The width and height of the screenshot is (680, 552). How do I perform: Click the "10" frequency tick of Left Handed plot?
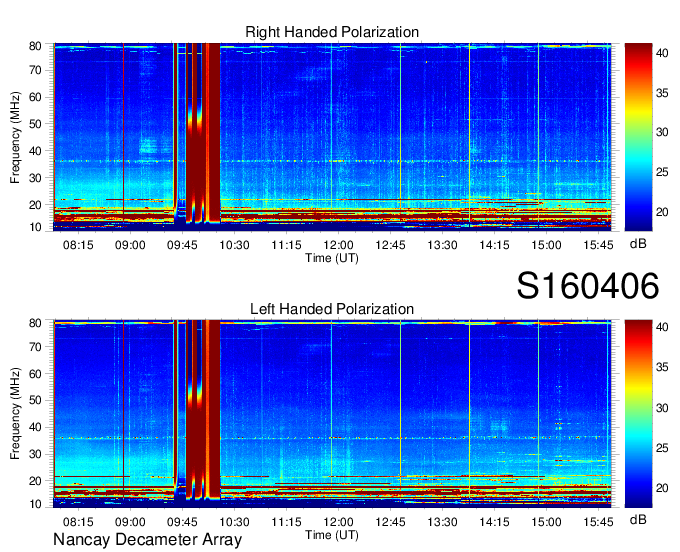(x=35, y=504)
